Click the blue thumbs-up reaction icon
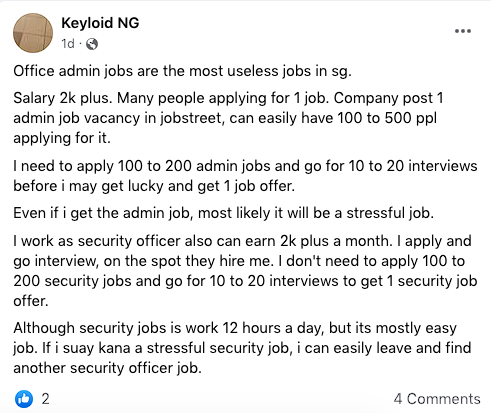Image resolution: width=491 pixels, height=413 pixels. pyautogui.click(x=24, y=399)
